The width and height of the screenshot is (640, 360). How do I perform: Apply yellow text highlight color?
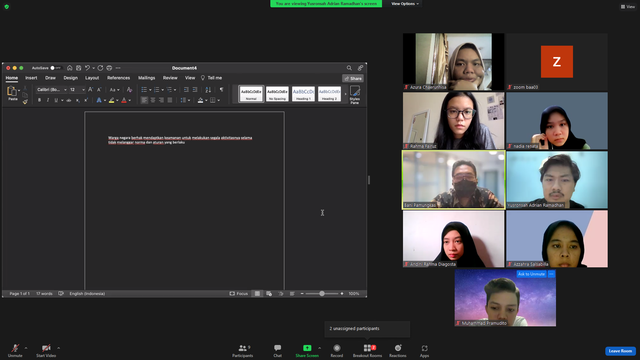coord(111,100)
